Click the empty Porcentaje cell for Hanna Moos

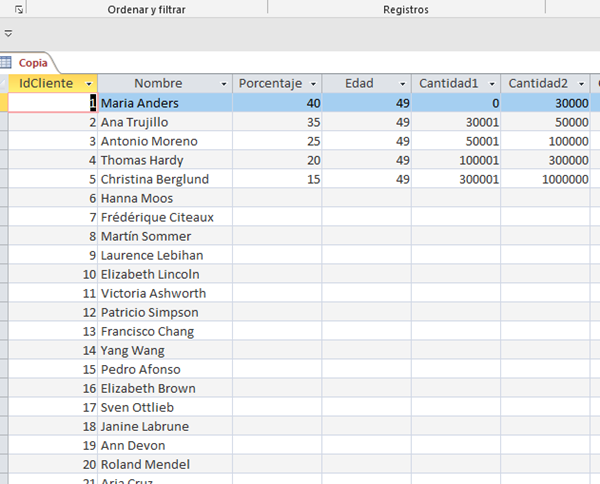(x=277, y=198)
